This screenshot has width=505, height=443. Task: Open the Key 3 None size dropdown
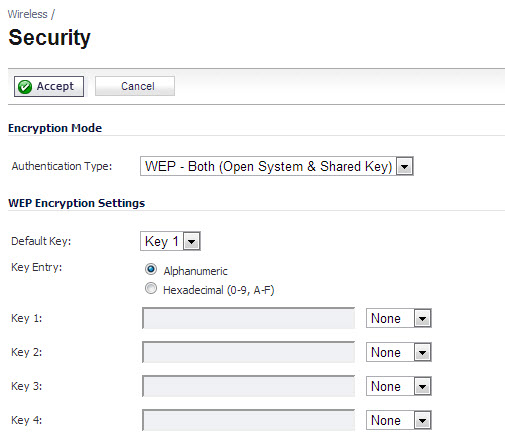pos(399,386)
